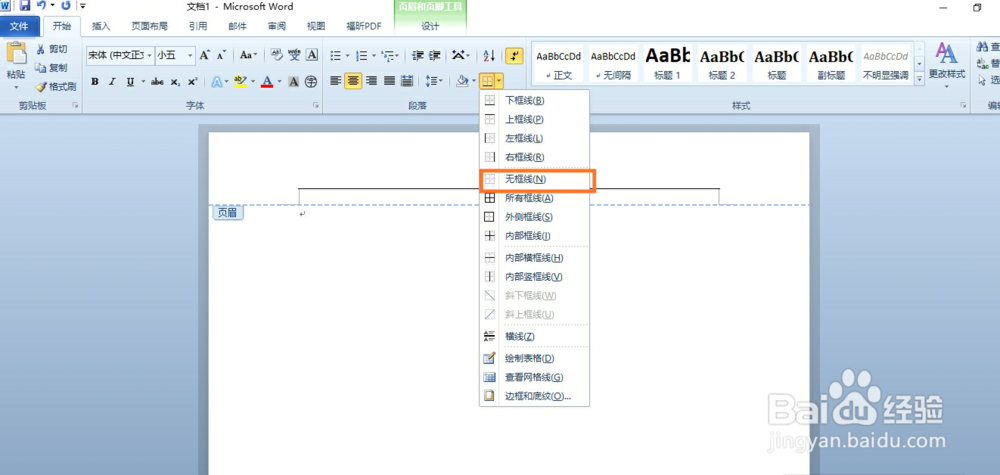
Task: Click the Copy (复制) button
Action: pos(51,68)
